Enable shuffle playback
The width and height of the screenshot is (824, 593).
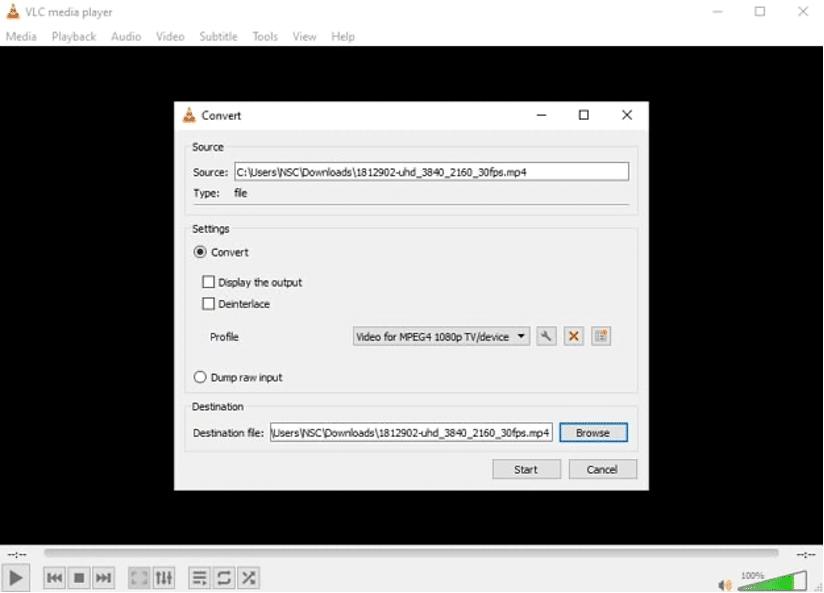coord(248,577)
